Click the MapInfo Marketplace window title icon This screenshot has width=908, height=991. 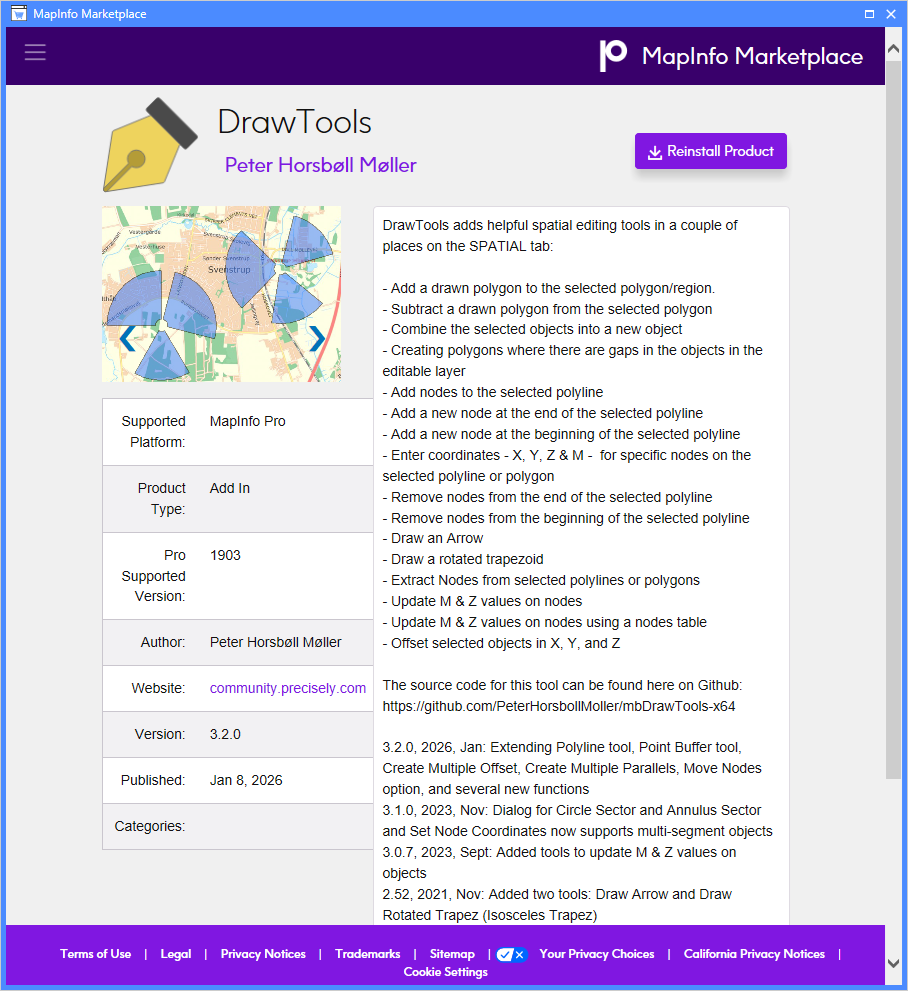(19, 13)
